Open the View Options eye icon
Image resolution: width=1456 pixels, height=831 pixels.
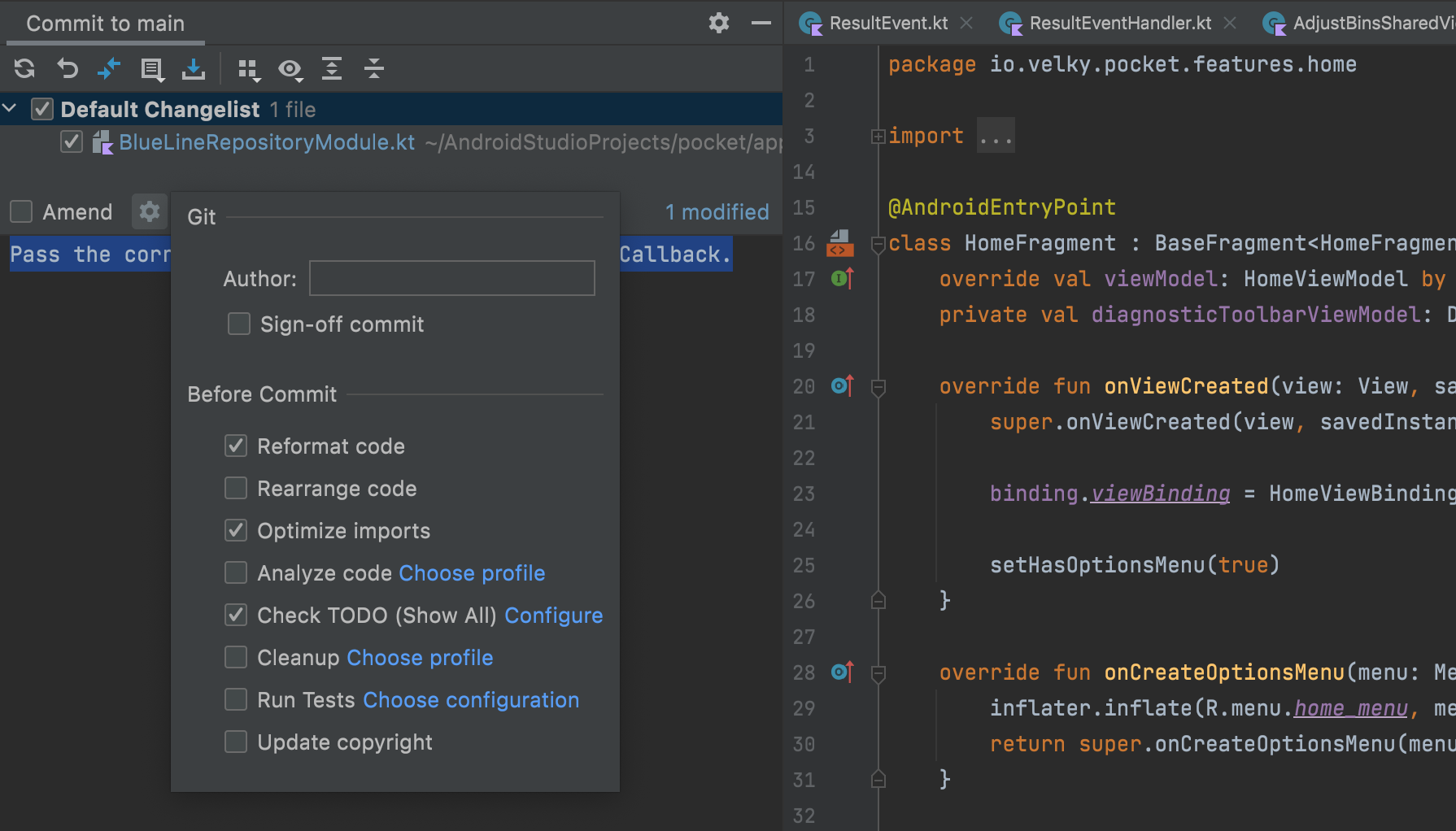point(290,70)
